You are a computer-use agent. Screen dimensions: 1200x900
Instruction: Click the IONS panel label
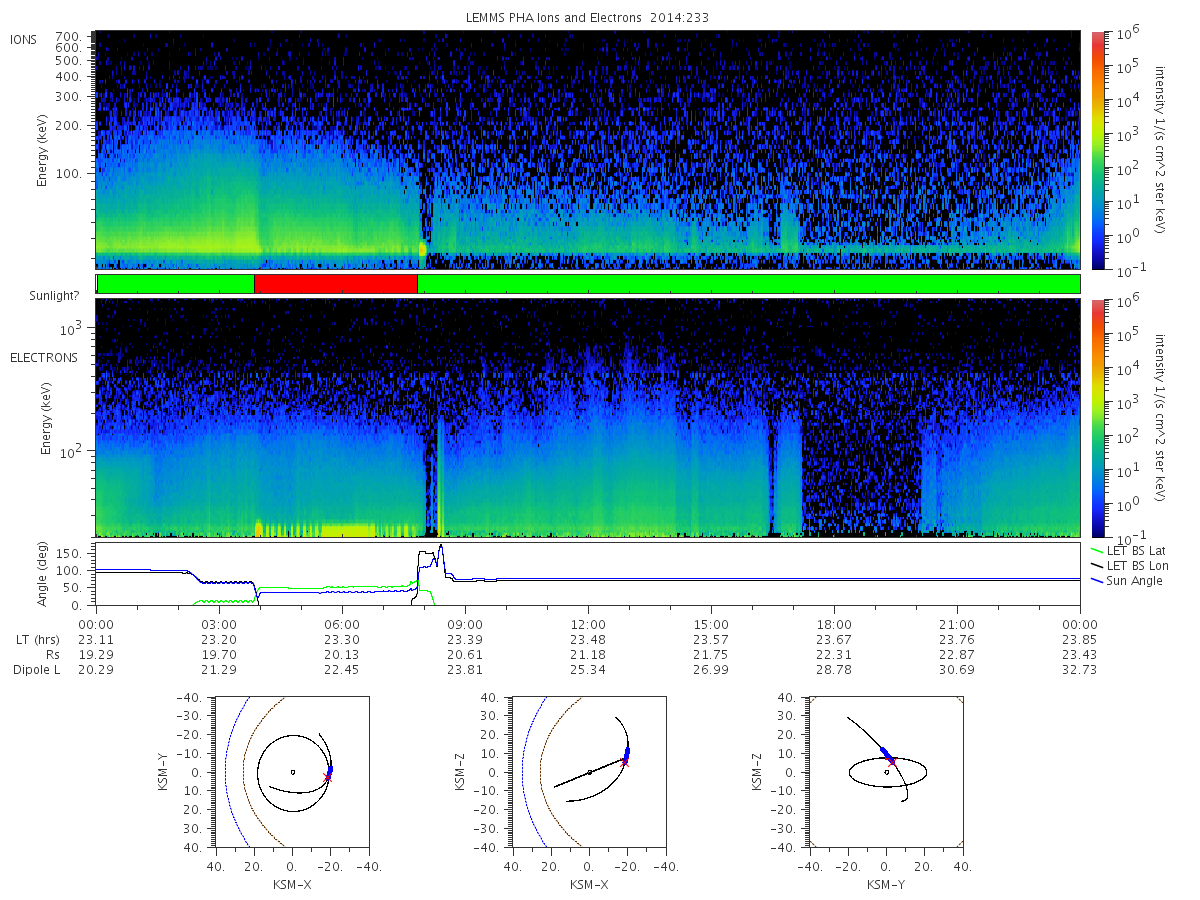tap(24, 40)
